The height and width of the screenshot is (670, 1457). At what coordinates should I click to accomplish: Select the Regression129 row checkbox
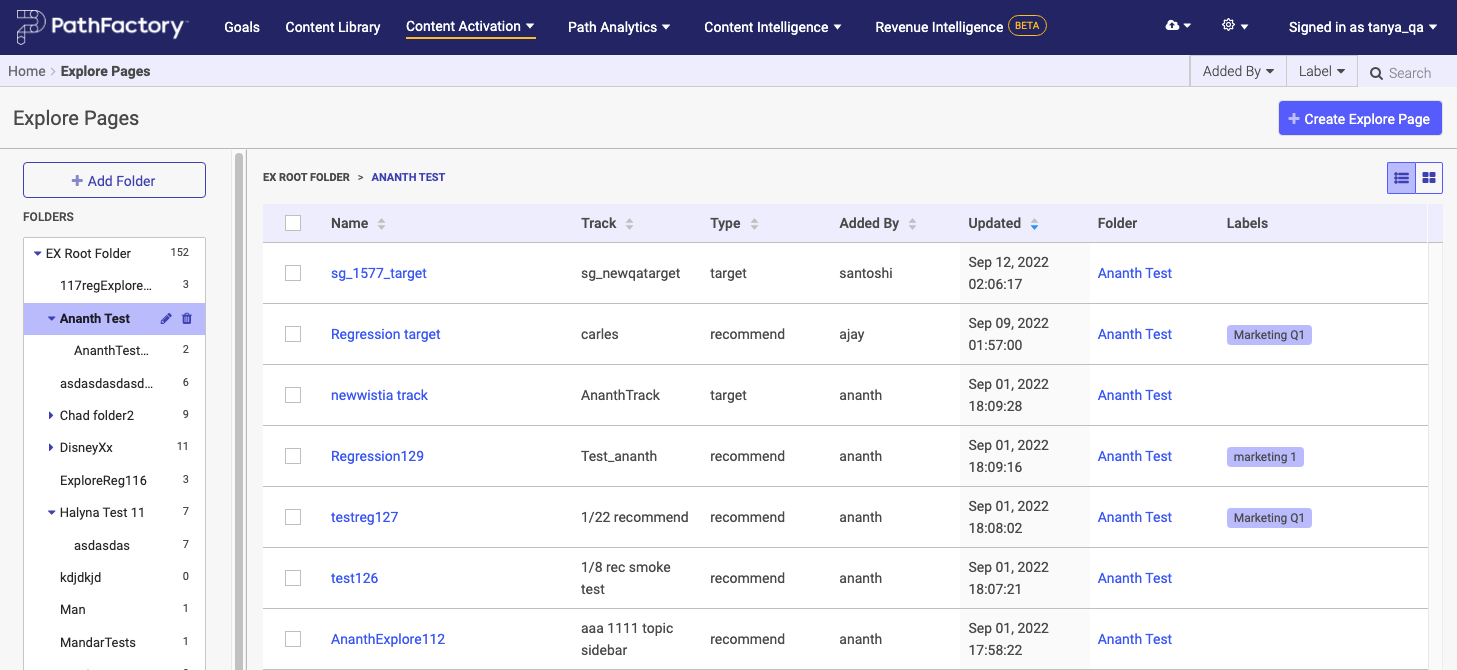pos(293,456)
